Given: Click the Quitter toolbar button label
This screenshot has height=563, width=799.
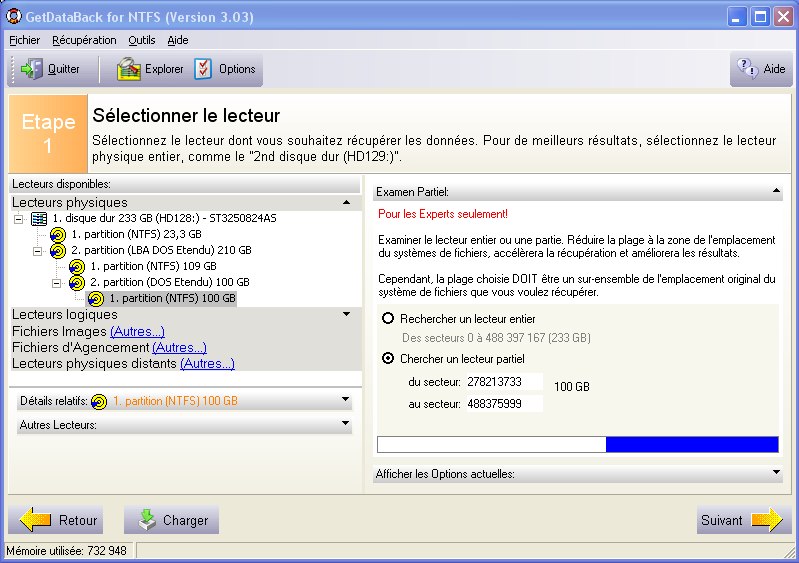Looking at the screenshot, I should (x=64, y=69).
